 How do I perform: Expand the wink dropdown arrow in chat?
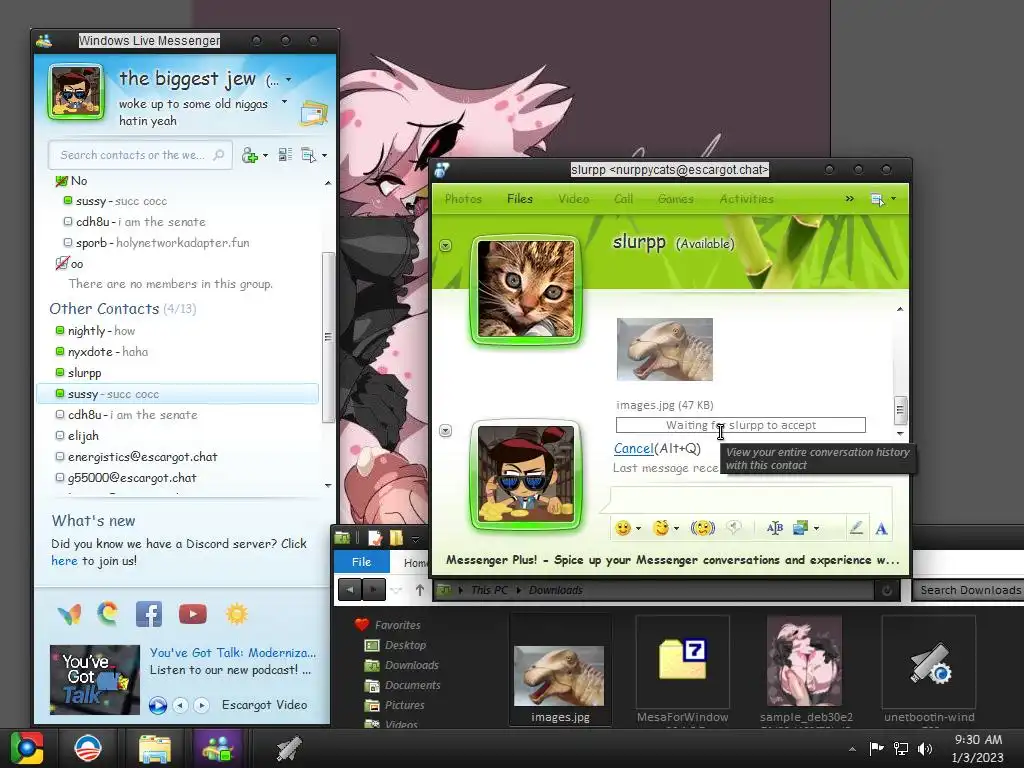point(676,528)
